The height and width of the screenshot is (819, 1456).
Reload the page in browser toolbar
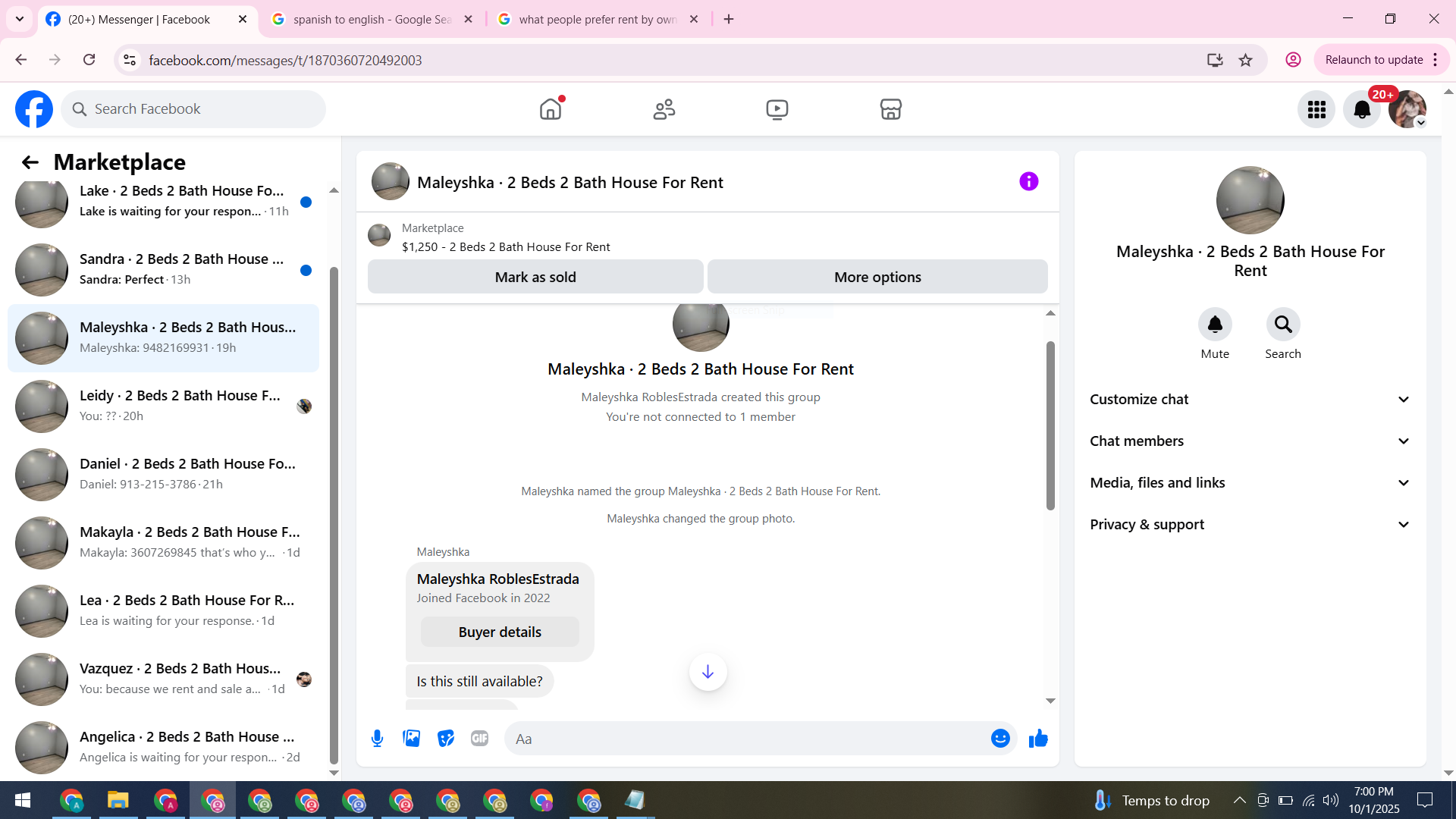pos(89,60)
